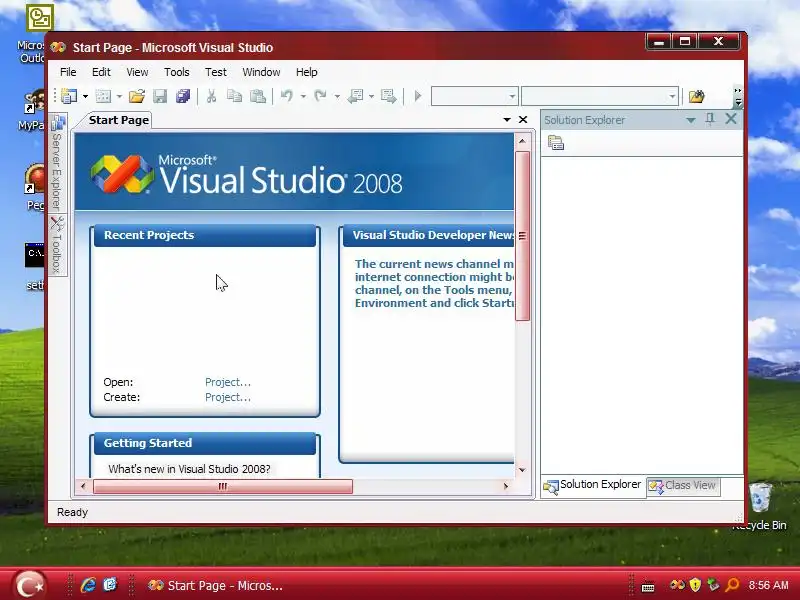Click the Open File folder icon

(x=137, y=96)
